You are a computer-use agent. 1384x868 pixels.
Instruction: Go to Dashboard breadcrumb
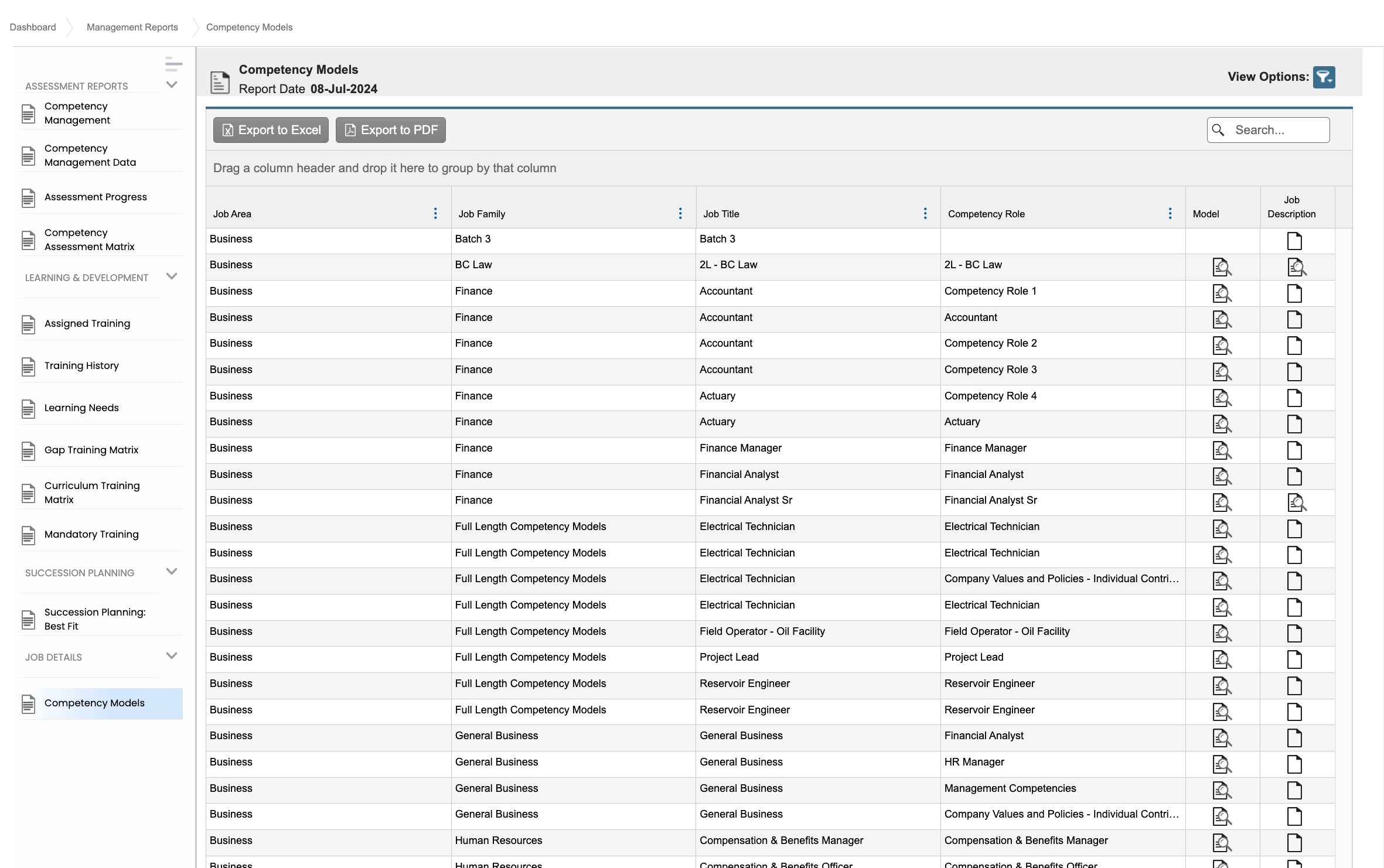(33, 27)
